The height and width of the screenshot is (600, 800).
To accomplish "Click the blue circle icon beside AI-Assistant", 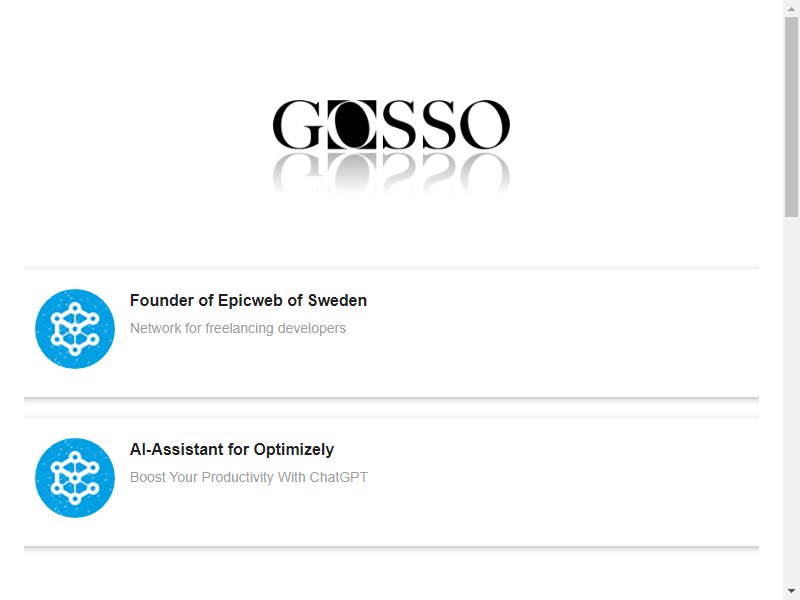I will click(x=75, y=478).
